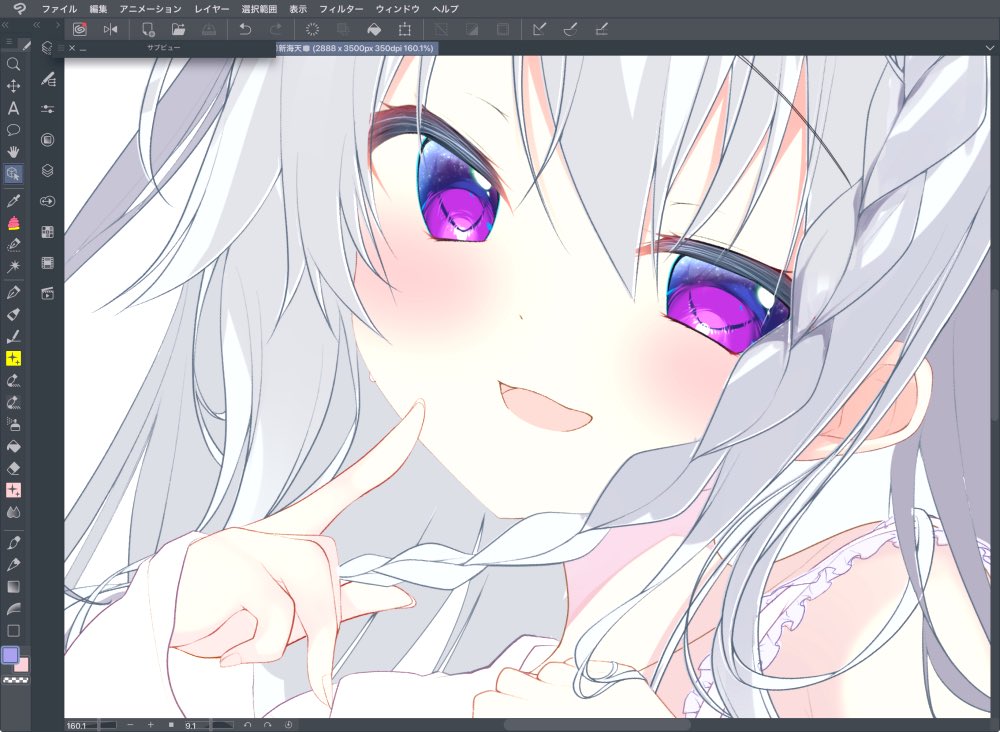
Task: Select the Text tool (A)
Action: [13, 108]
